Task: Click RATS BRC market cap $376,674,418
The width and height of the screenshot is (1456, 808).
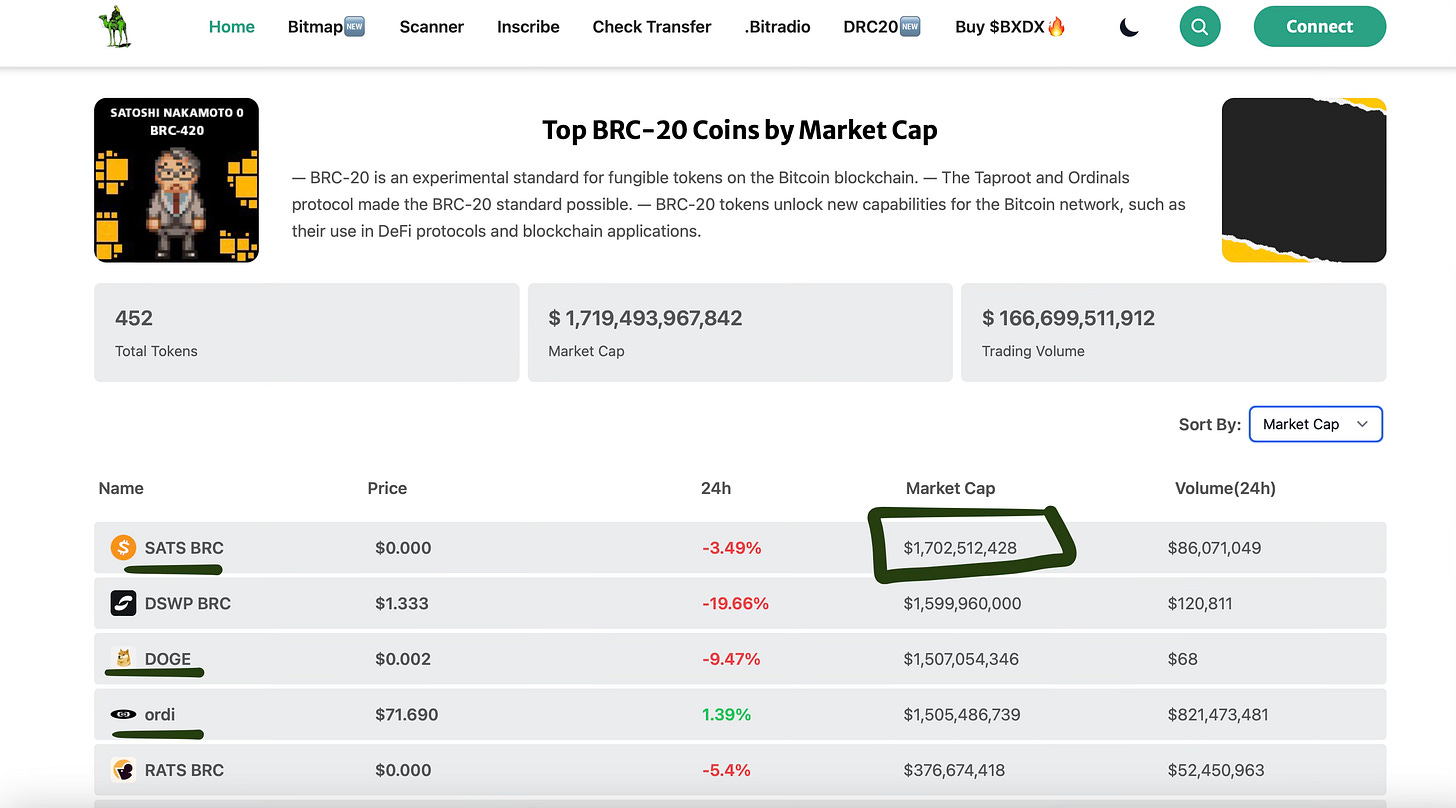Action: point(954,770)
